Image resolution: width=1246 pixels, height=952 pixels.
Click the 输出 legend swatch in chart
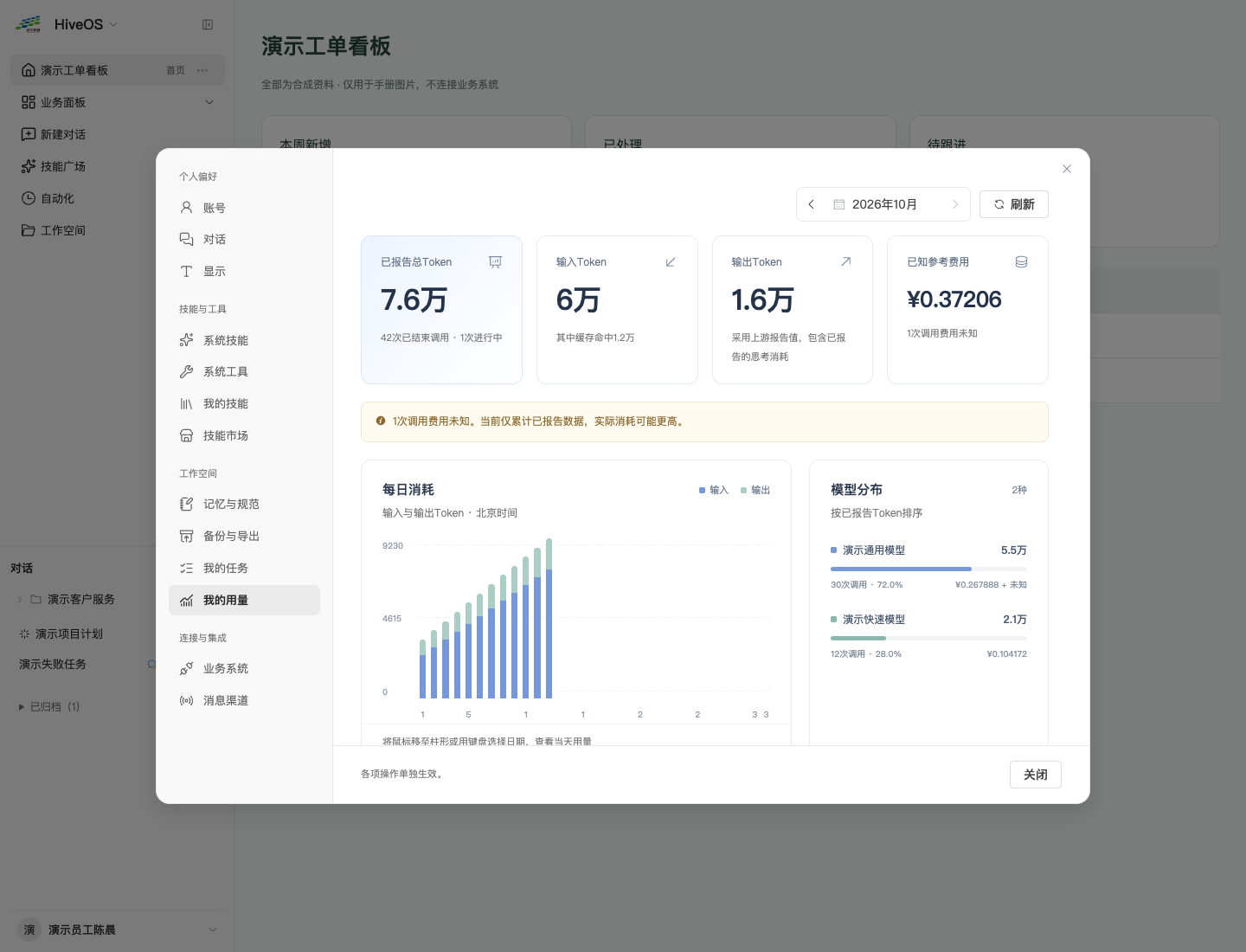click(x=744, y=491)
